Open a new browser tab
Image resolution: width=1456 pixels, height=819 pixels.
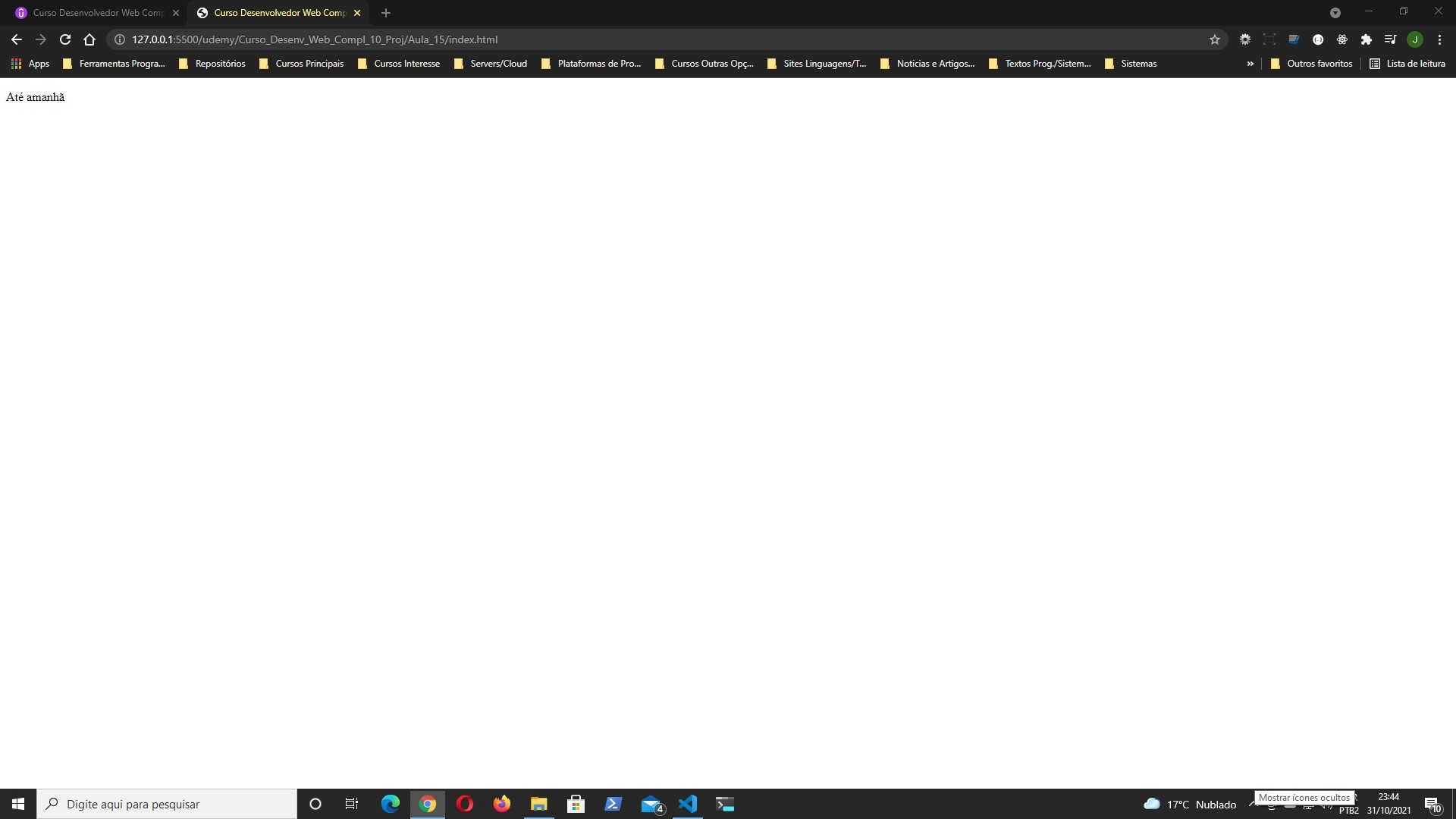(386, 13)
